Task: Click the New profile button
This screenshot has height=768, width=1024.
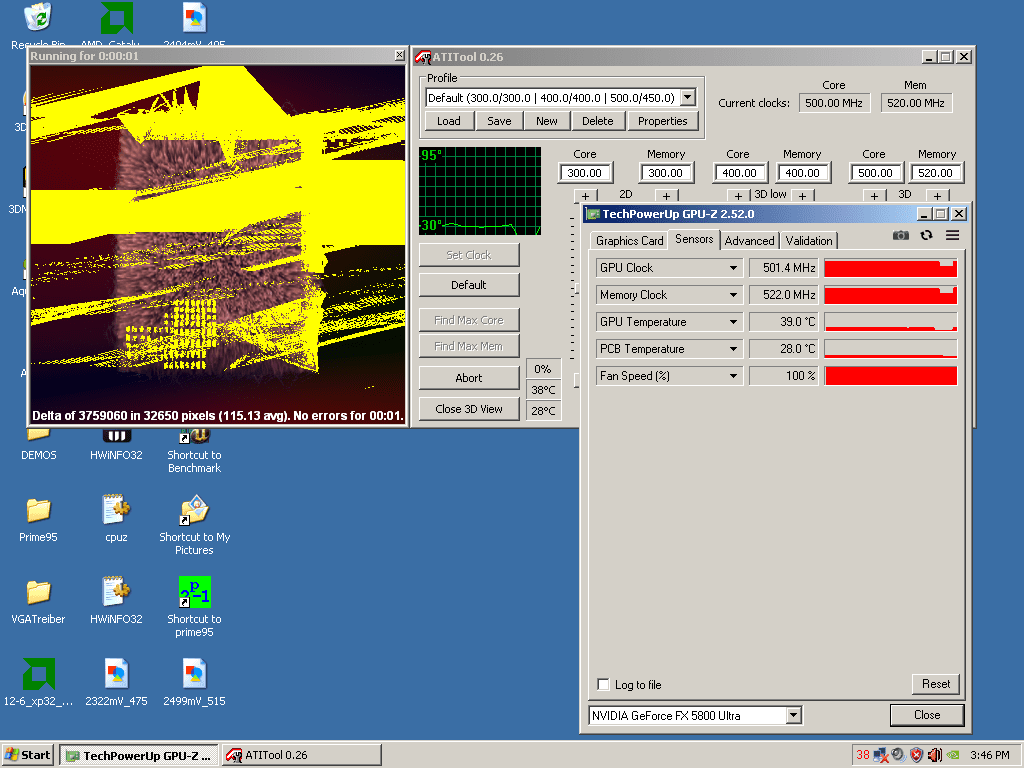Action: (547, 121)
